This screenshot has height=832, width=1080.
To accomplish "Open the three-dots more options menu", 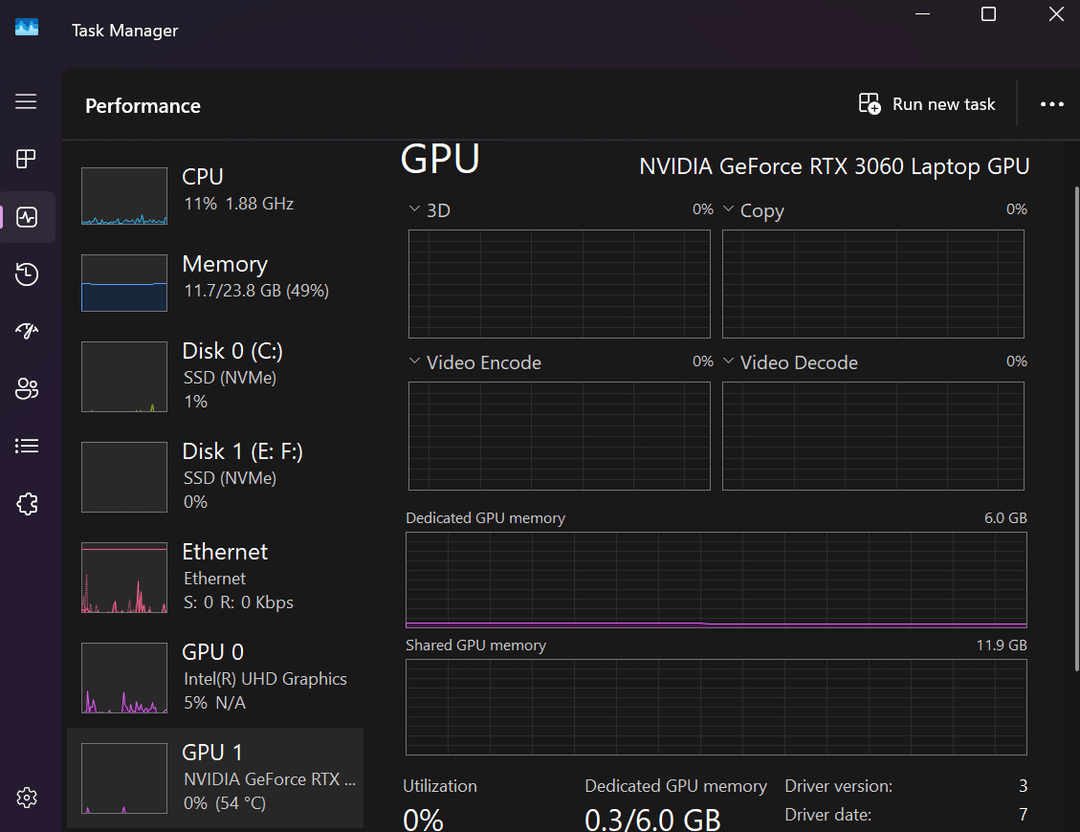I will pyautogui.click(x=1052, y=104).
